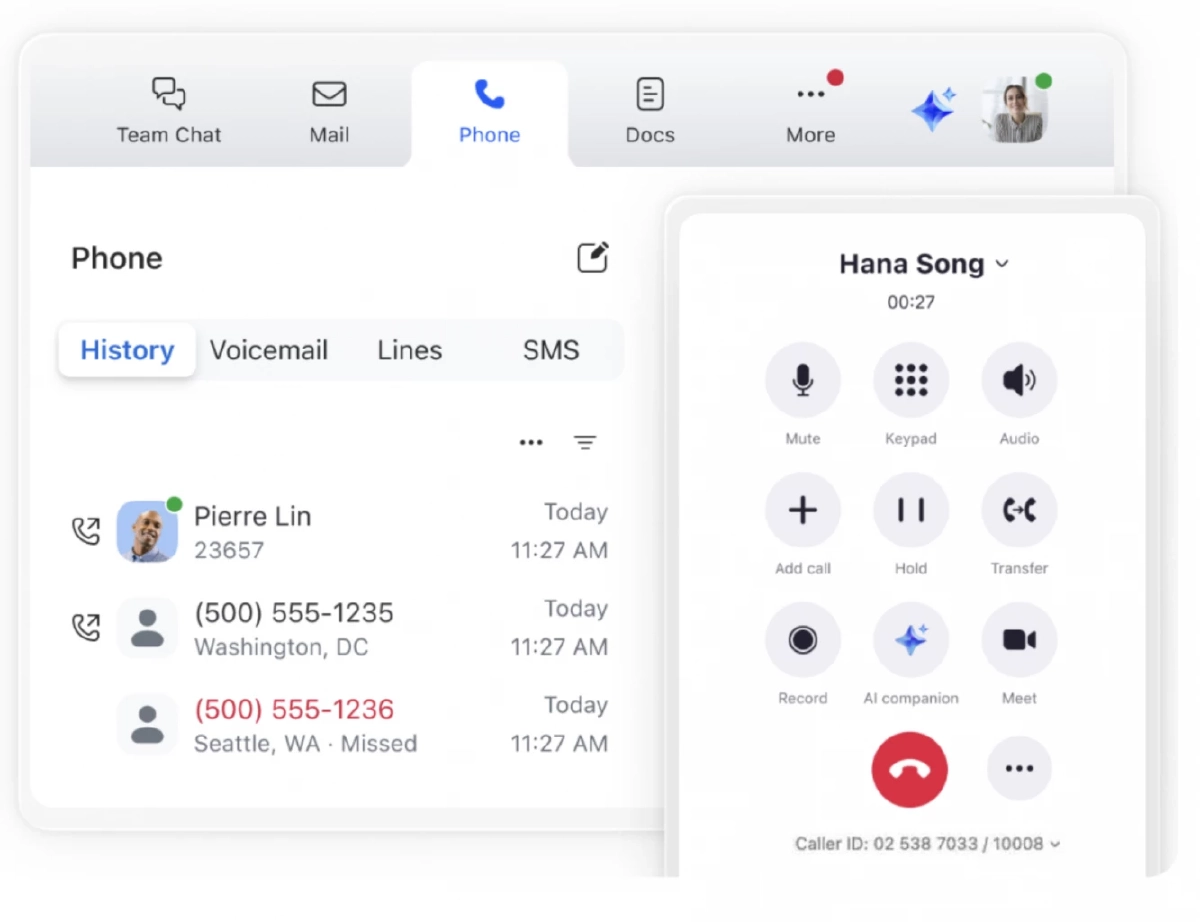Start recording the call
The image size is (1200, 922).
point(803,640)
